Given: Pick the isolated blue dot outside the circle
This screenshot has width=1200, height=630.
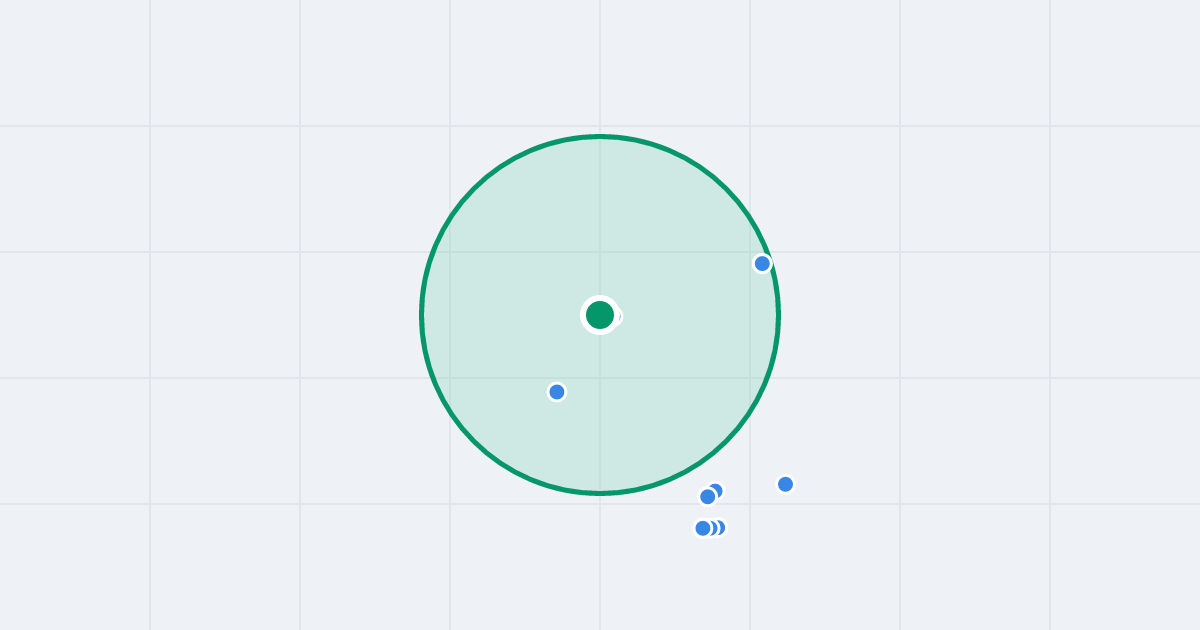Looking at the screenshot, I should tap(785, 484).
